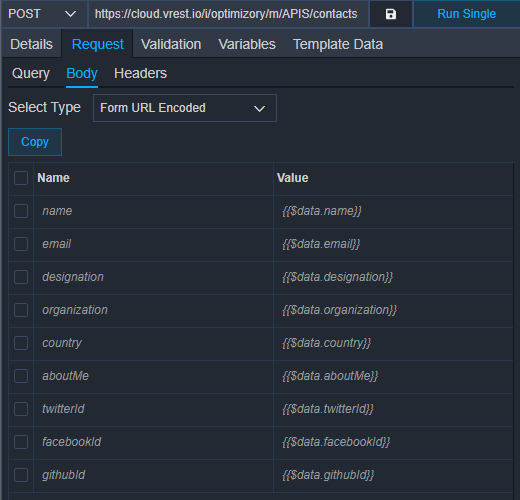
Task: Tick the checkbox beside email row
Action: click(21, 244)
